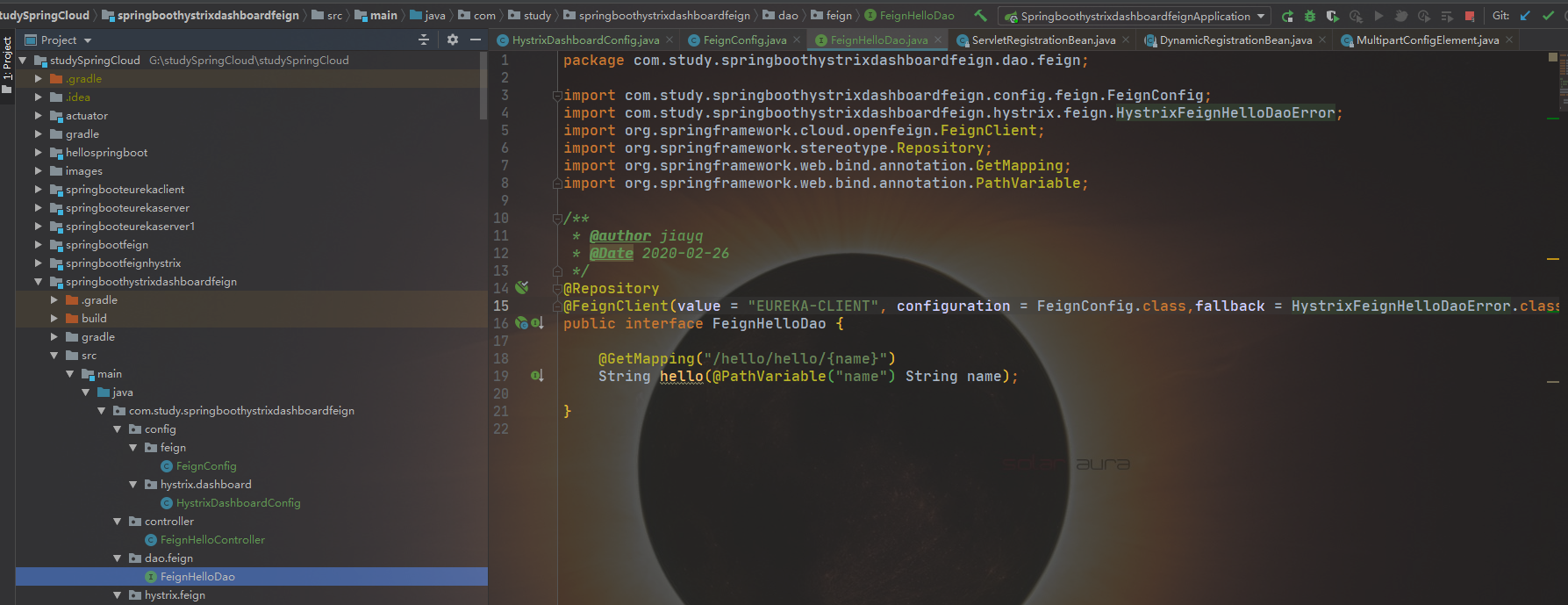
Task: Click the Build Project hammer icon
Action: coord(980,16)
